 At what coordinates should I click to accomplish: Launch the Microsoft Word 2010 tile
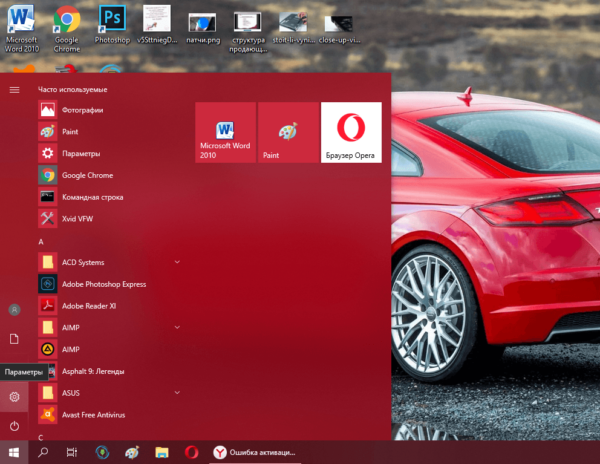(x=225, y=132)
